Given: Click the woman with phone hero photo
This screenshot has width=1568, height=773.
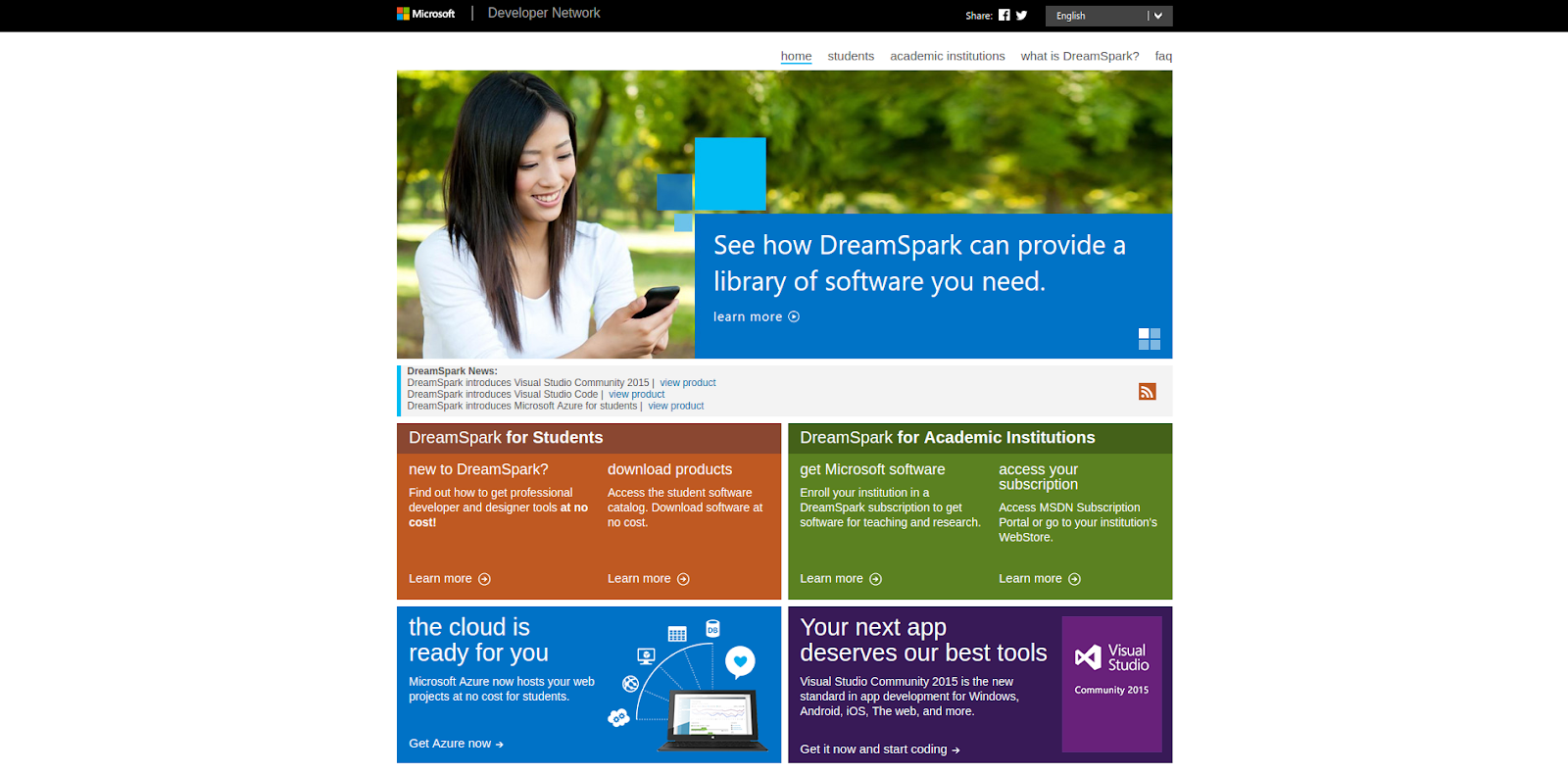Looking at the screenshot, I should (x=546, y=215).
